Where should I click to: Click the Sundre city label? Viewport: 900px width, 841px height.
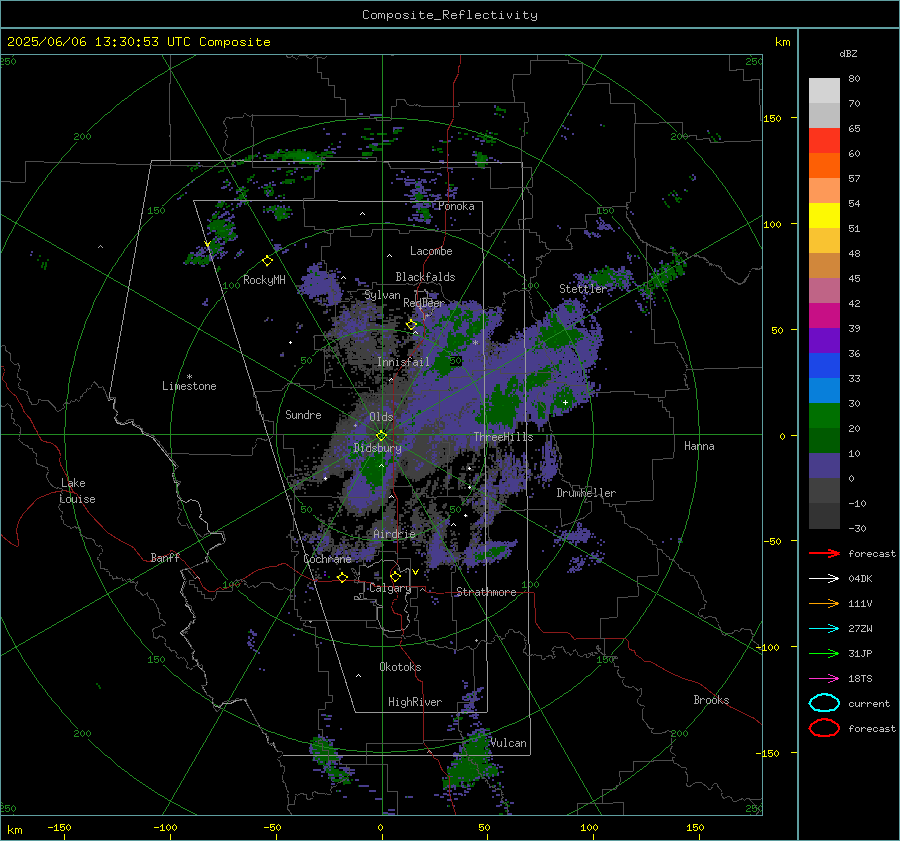(x=303, y=414)
